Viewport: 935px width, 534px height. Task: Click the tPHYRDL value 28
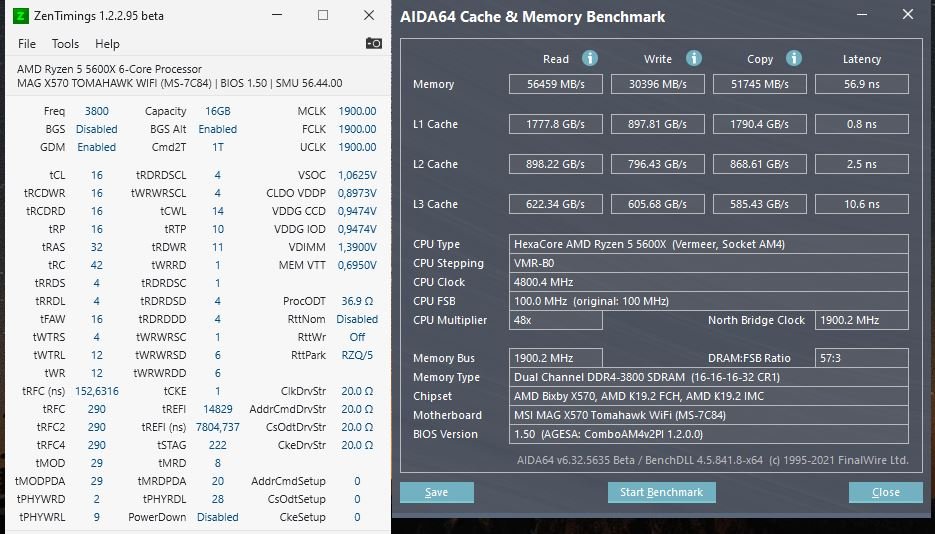point(218,499)
